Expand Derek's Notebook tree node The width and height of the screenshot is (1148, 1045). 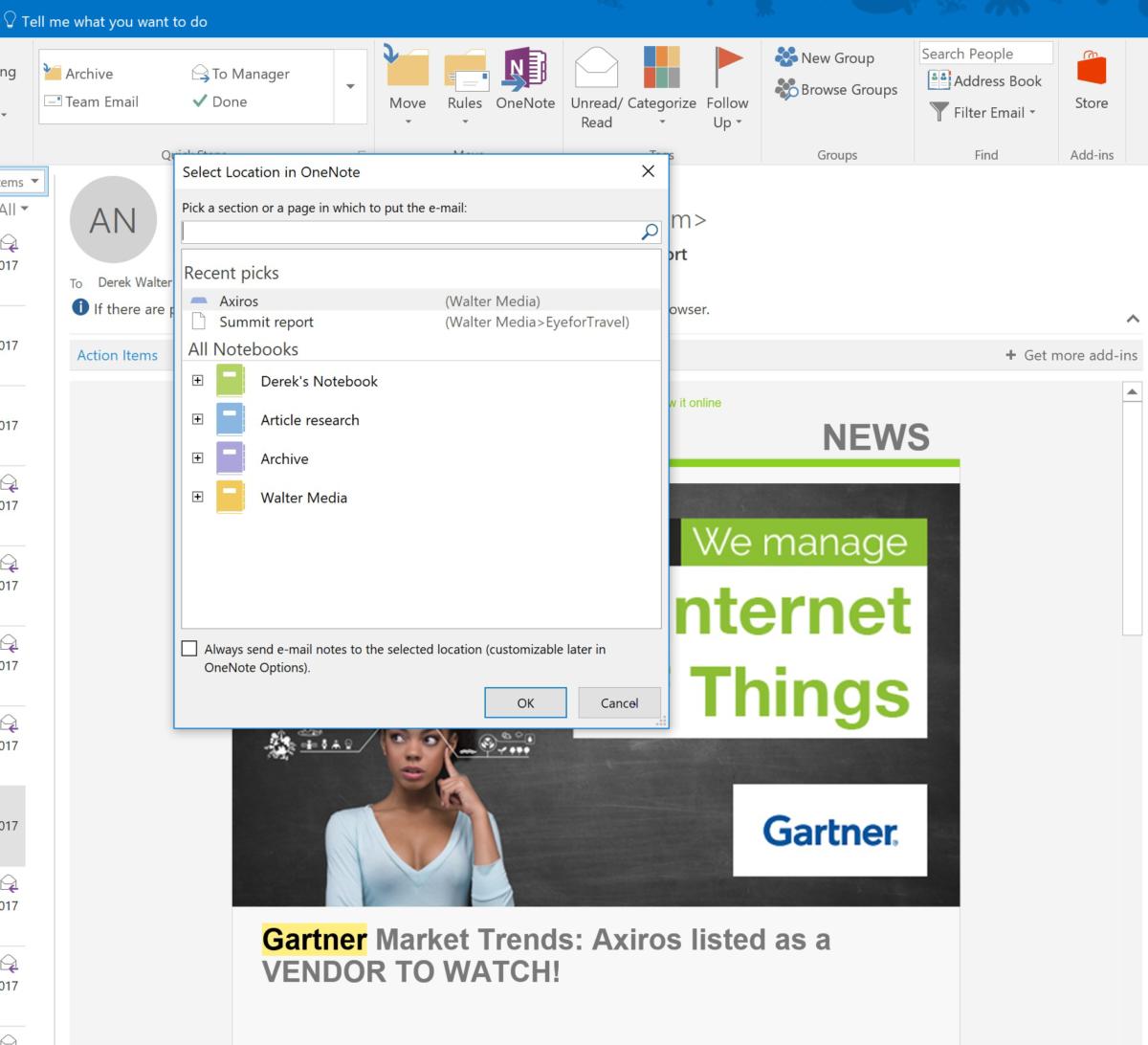point(197,380)
